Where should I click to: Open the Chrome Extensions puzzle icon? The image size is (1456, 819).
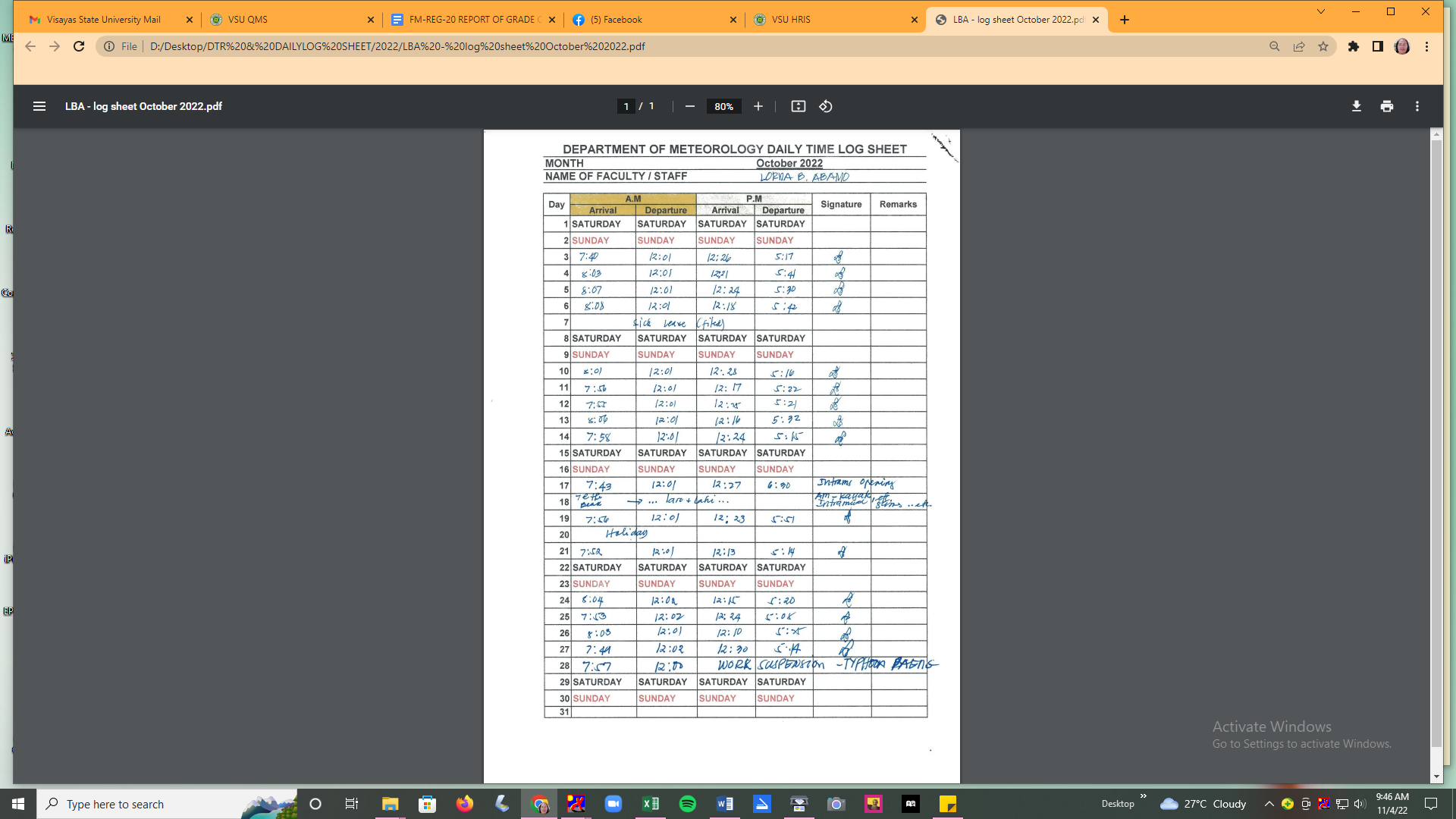coord(1353,46)
